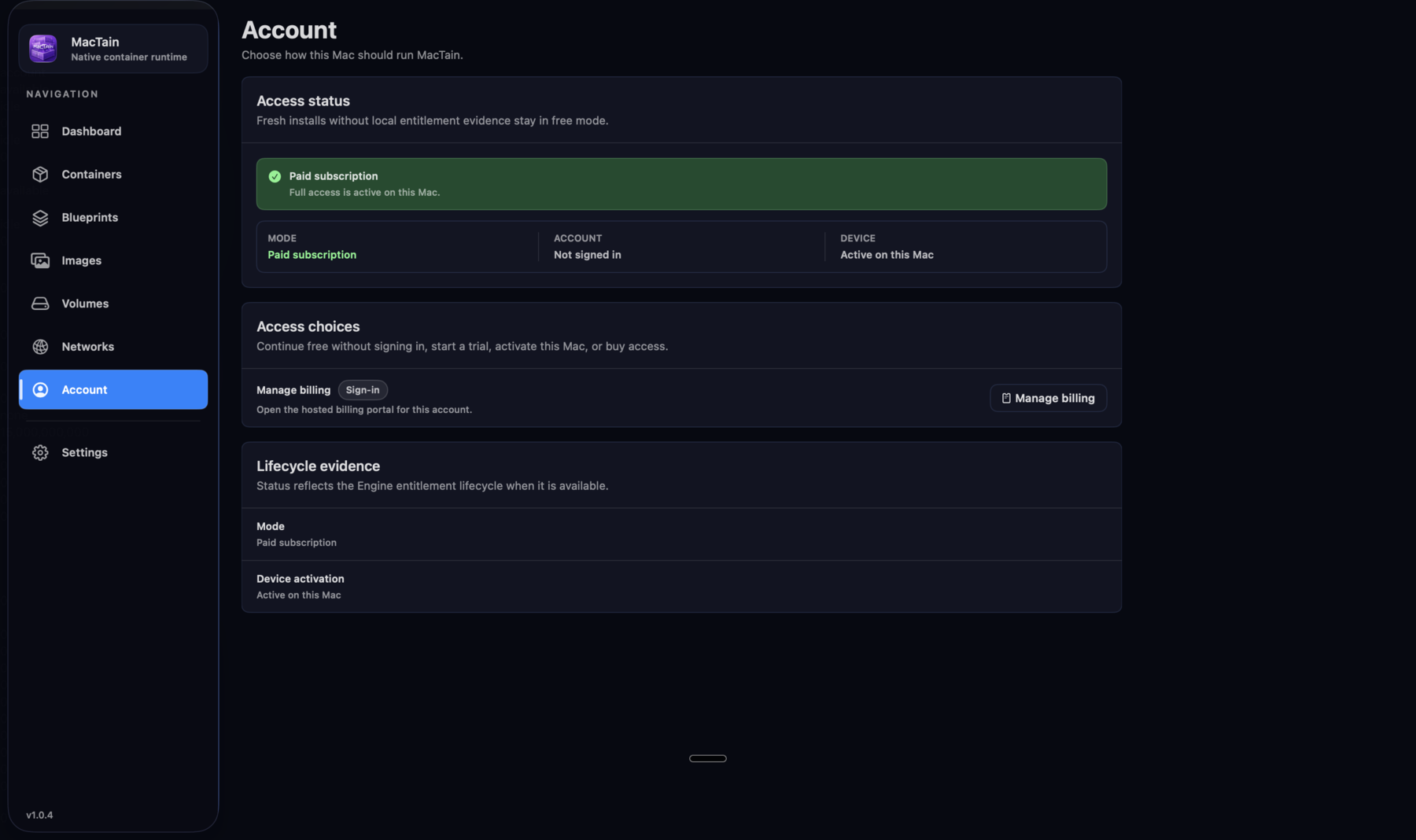Navigate to the Networks section

click(113, 347)
